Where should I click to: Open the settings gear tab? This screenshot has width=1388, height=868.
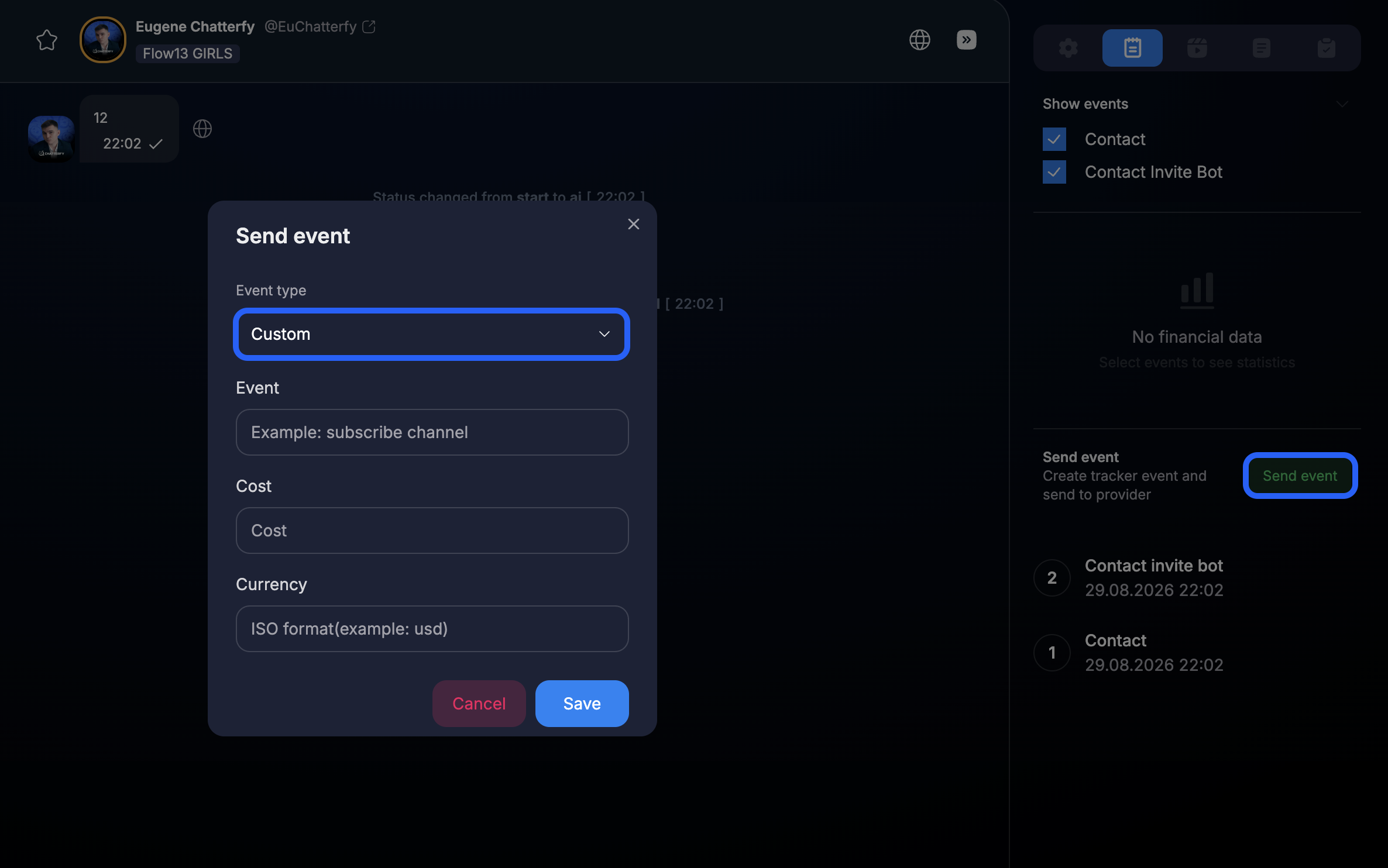1068,48
